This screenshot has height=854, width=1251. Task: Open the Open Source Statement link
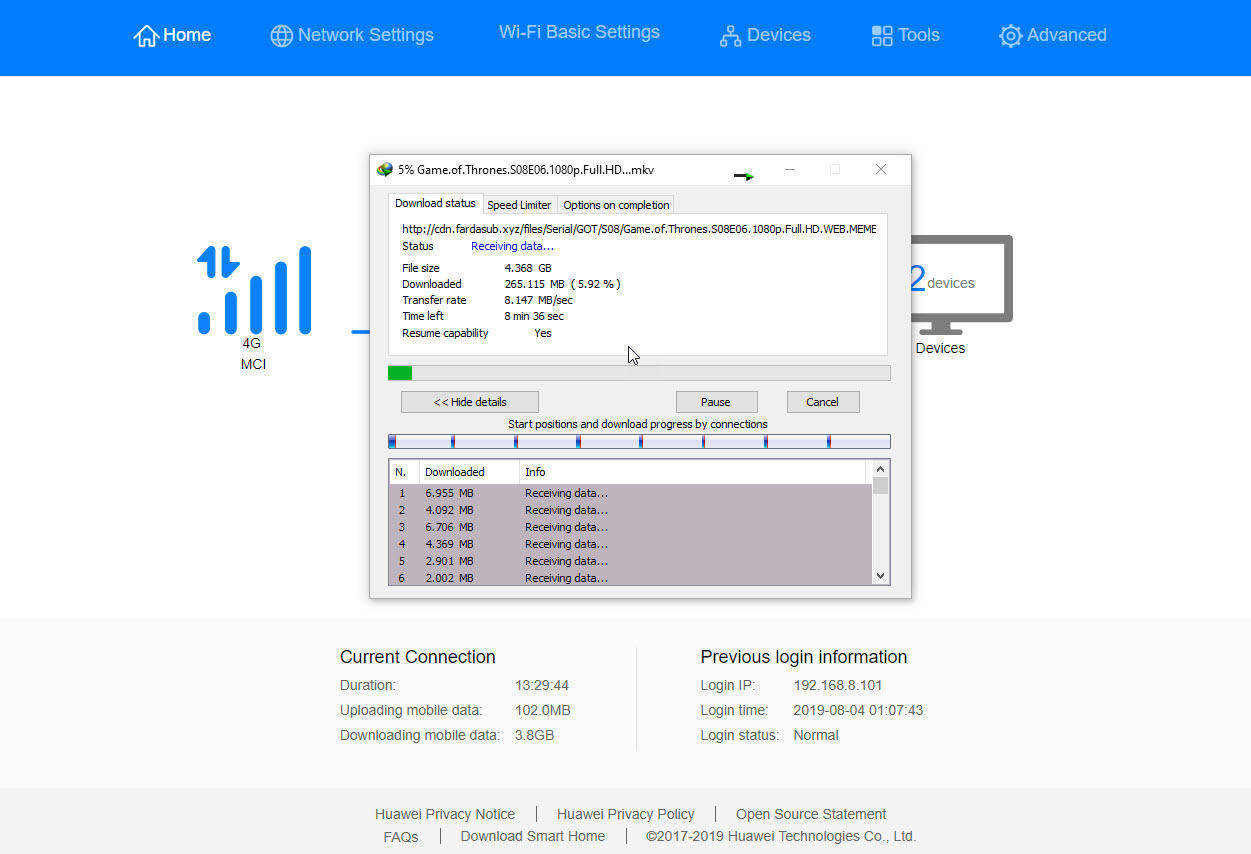click(811, 814)
